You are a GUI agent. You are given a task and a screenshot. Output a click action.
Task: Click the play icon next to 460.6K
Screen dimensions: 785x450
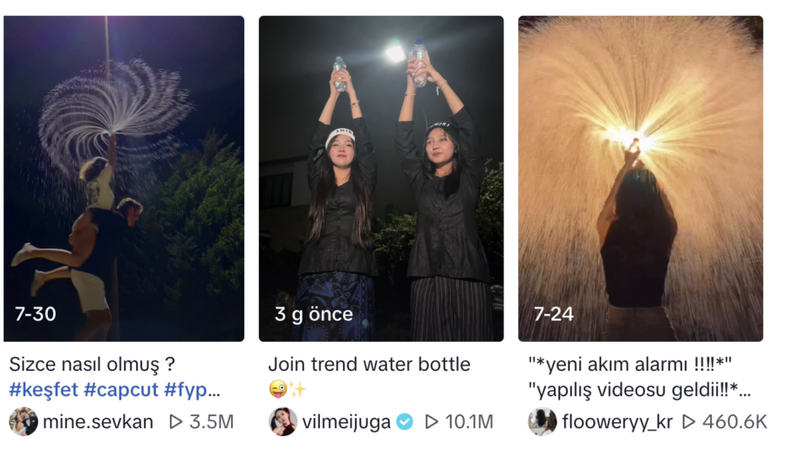(689, 422)
